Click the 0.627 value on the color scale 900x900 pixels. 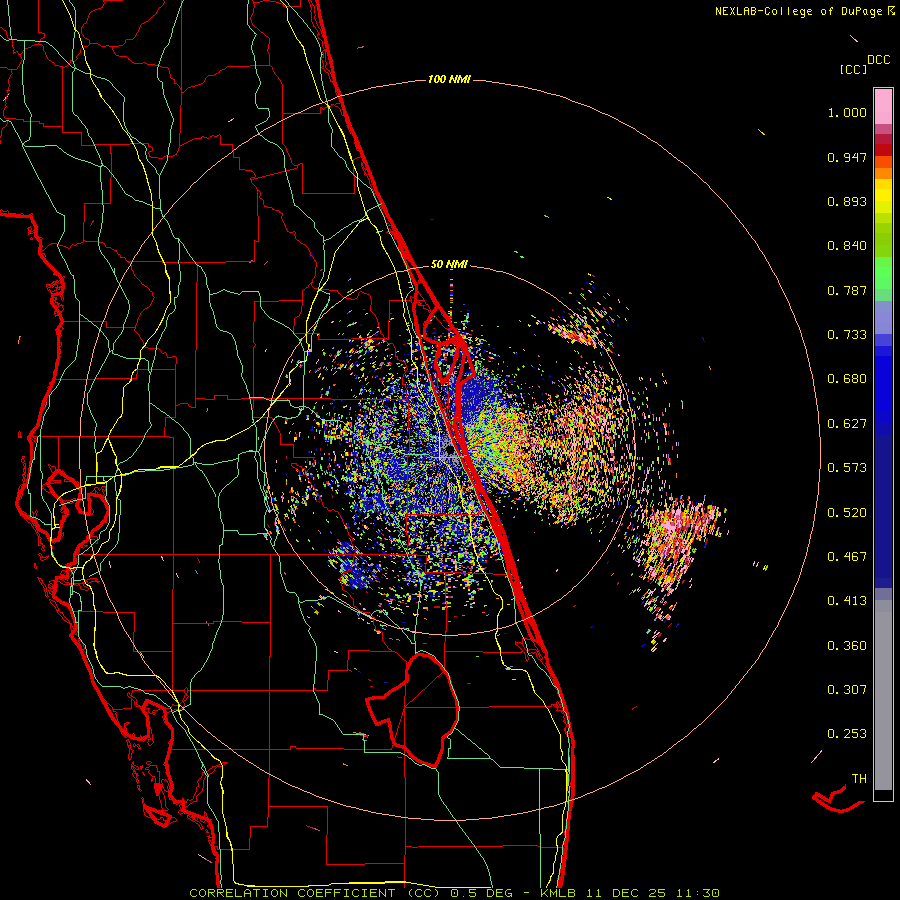pyautogui.click(x=847, y=424)
